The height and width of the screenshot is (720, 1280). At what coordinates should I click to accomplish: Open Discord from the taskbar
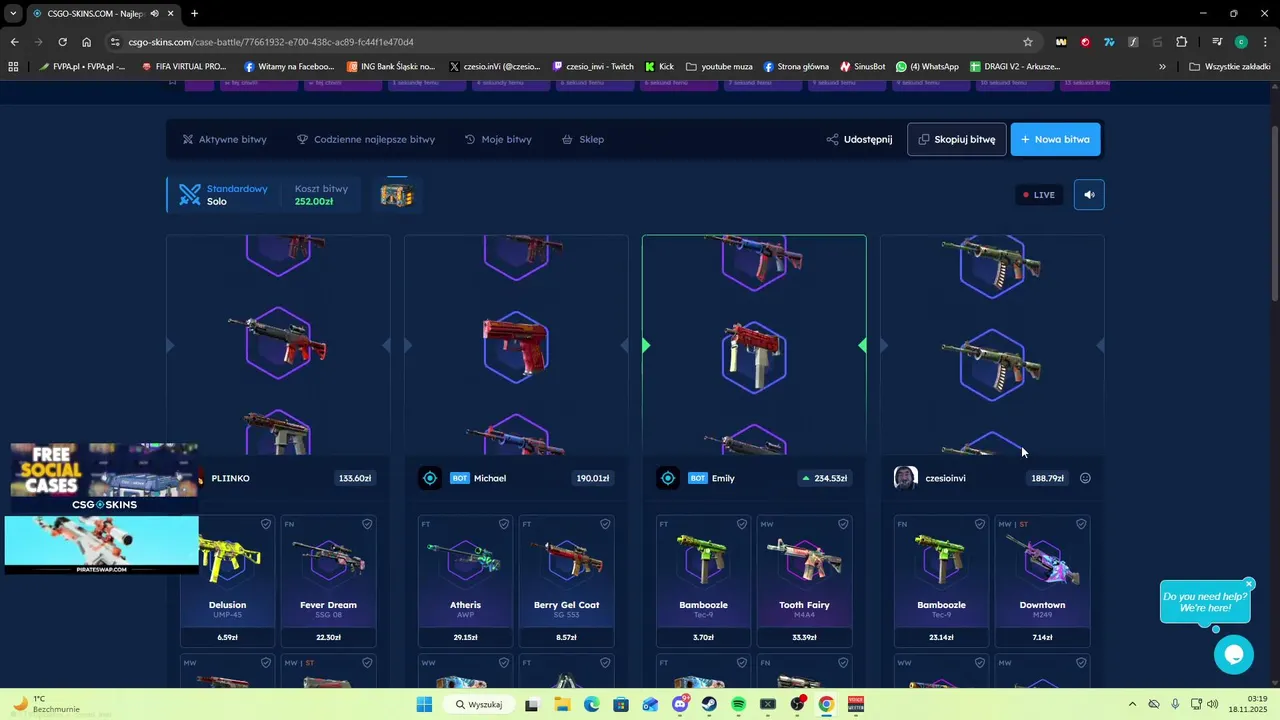click(680, 704)
